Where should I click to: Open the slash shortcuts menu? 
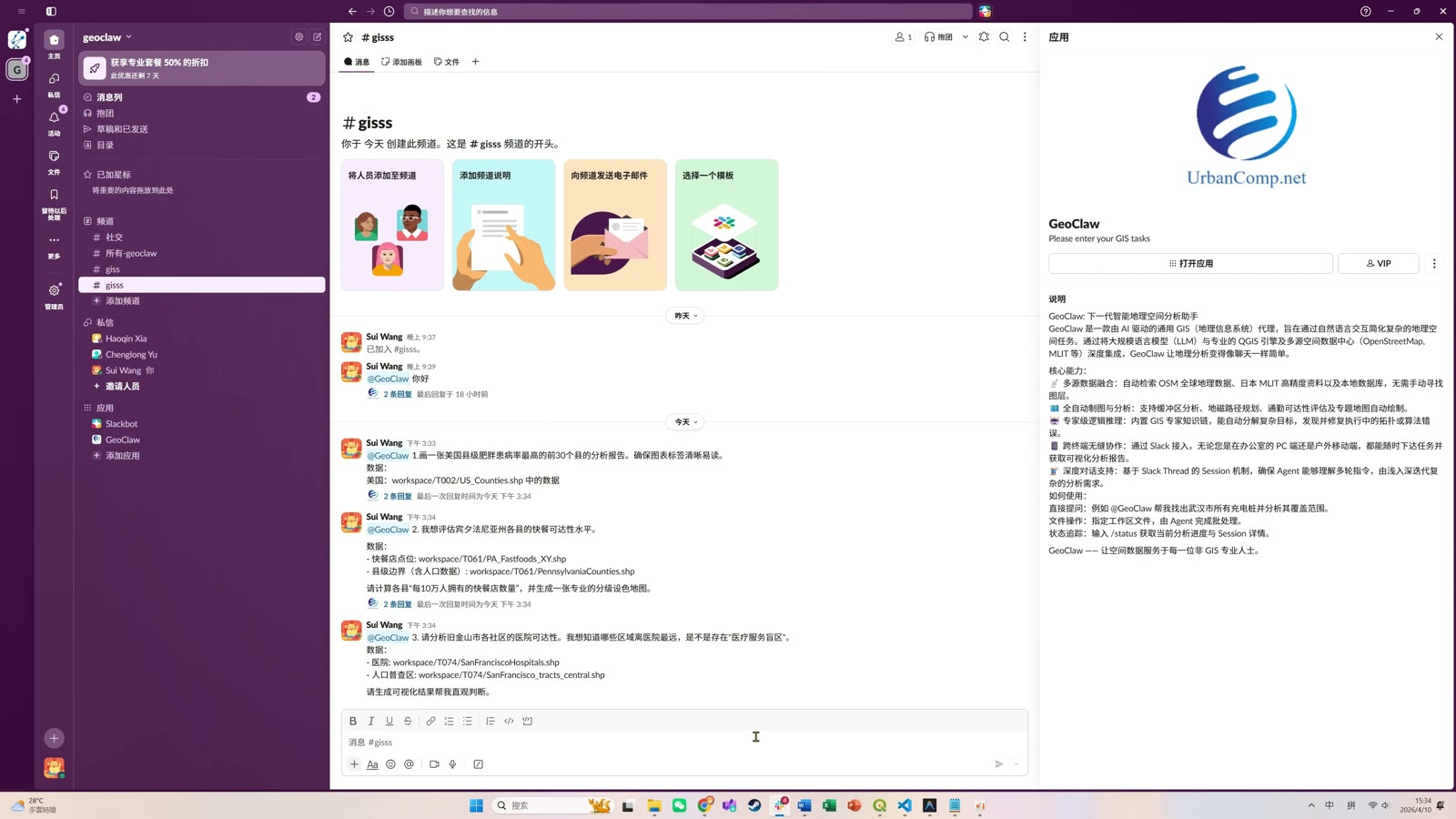point(479,764)
